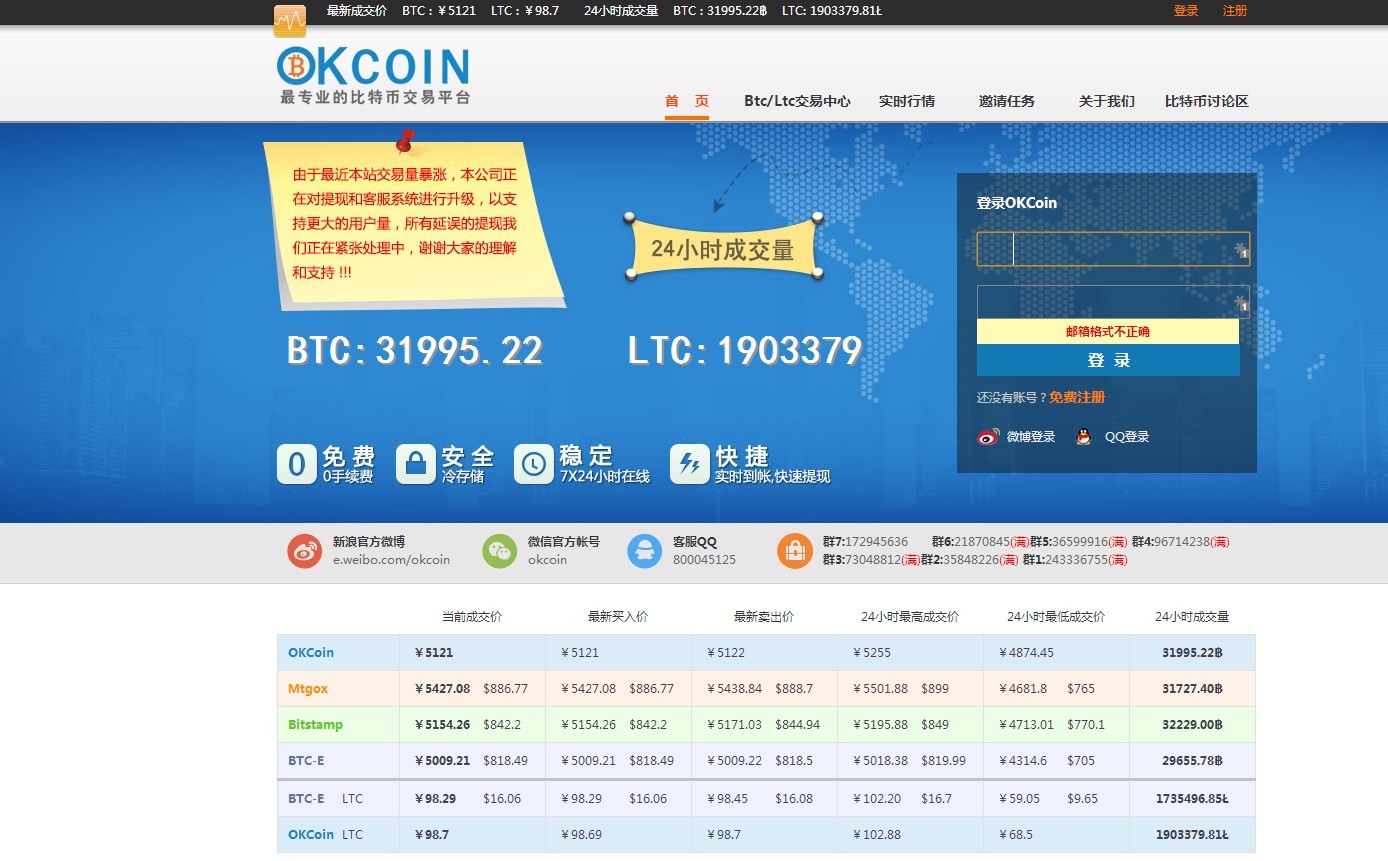Image resolution: width=1388 pixels, height=861 pixels.
Task: Click the 最新卖出价 column header
Action: [x=764, y=617]
